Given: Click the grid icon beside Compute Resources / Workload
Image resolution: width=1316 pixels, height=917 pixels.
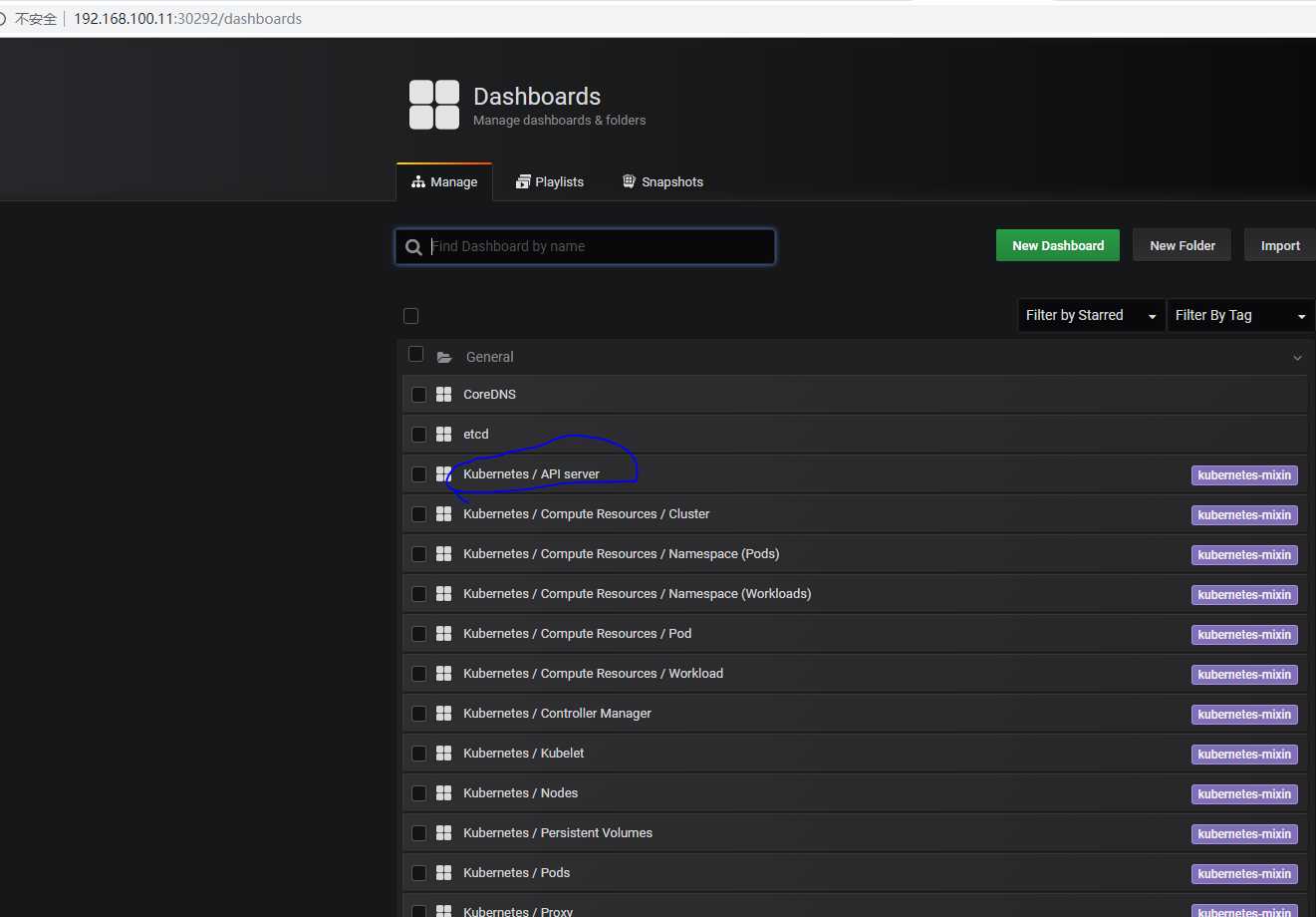Looking at the screenshot, I should [444, 674].
